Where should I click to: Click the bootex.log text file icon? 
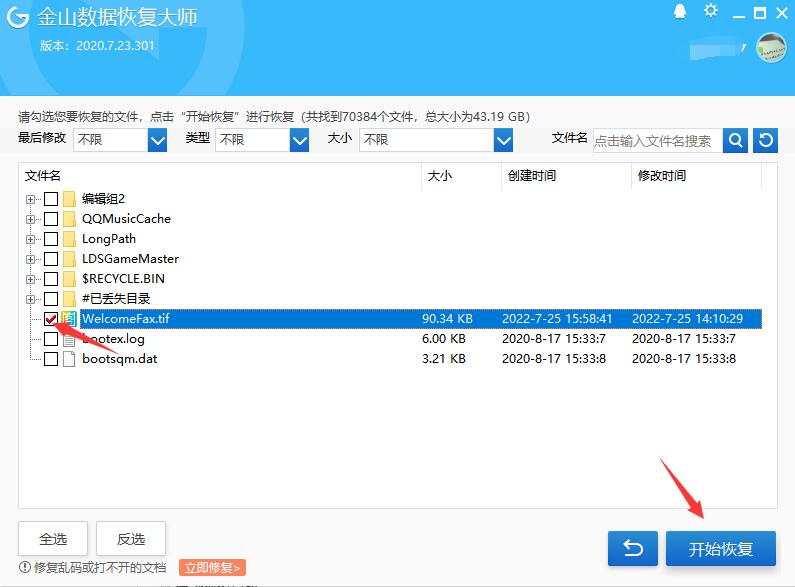[69, 339]
